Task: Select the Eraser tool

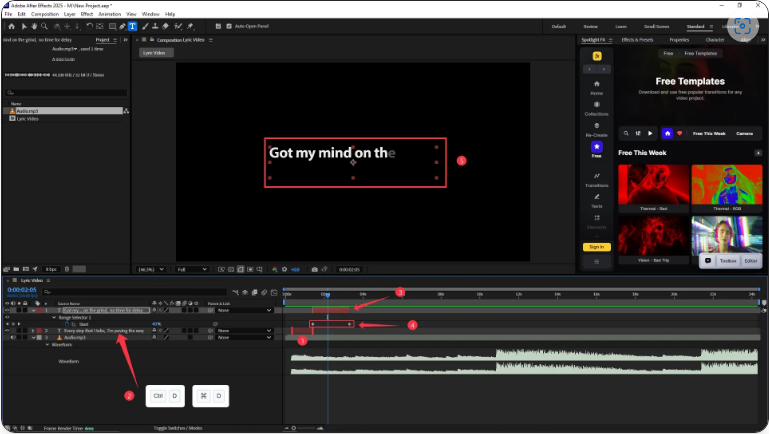Action: pyautogui.click(x=166, y=26)
